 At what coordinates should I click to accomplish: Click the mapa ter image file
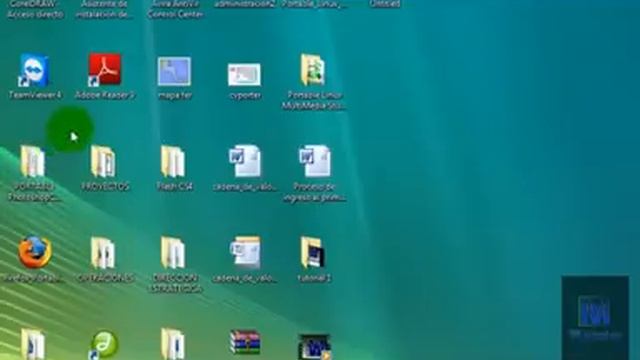[174, 71]
